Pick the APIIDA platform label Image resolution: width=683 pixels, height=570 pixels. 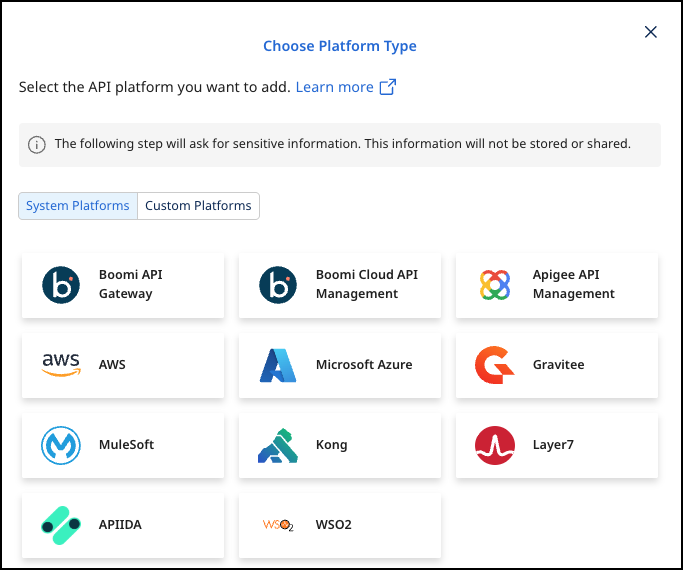pyautogui.click(x=120, y=525)
